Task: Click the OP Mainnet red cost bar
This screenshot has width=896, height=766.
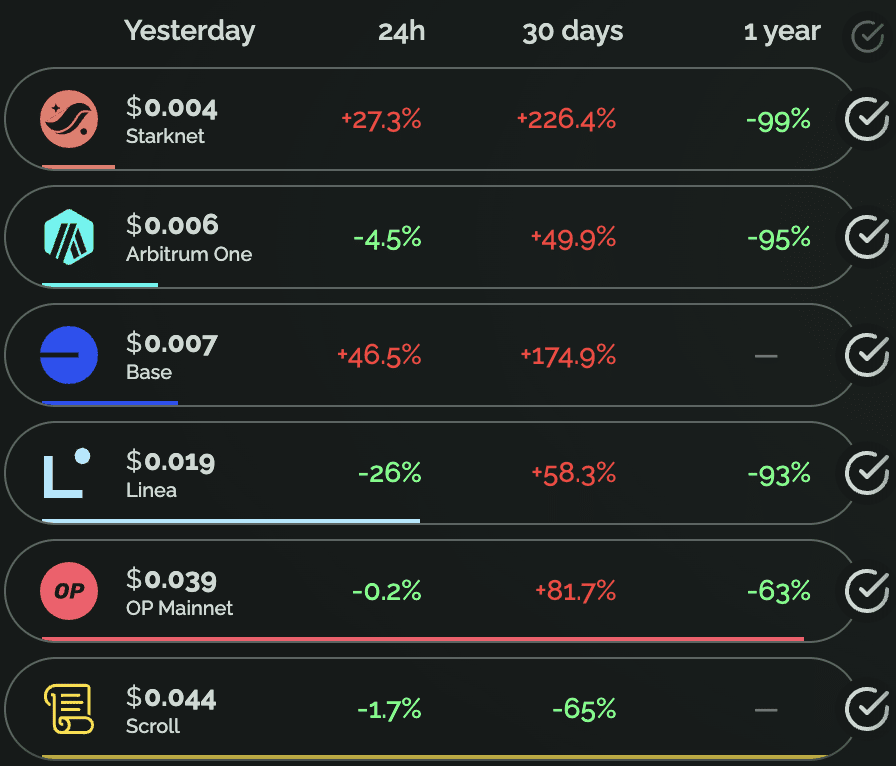Action: click(x=422, y=638)
